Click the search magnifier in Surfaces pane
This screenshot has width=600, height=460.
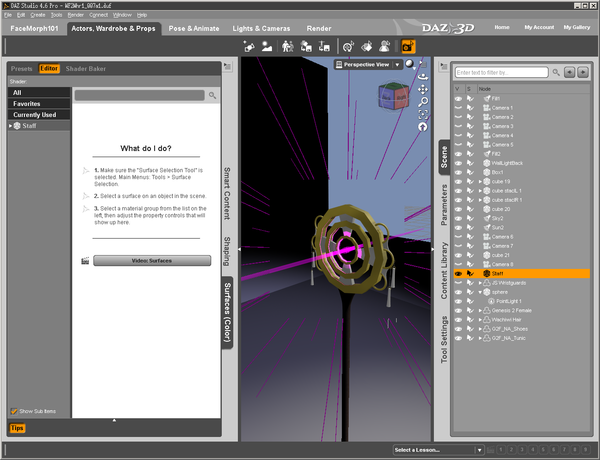click(212, 95)
